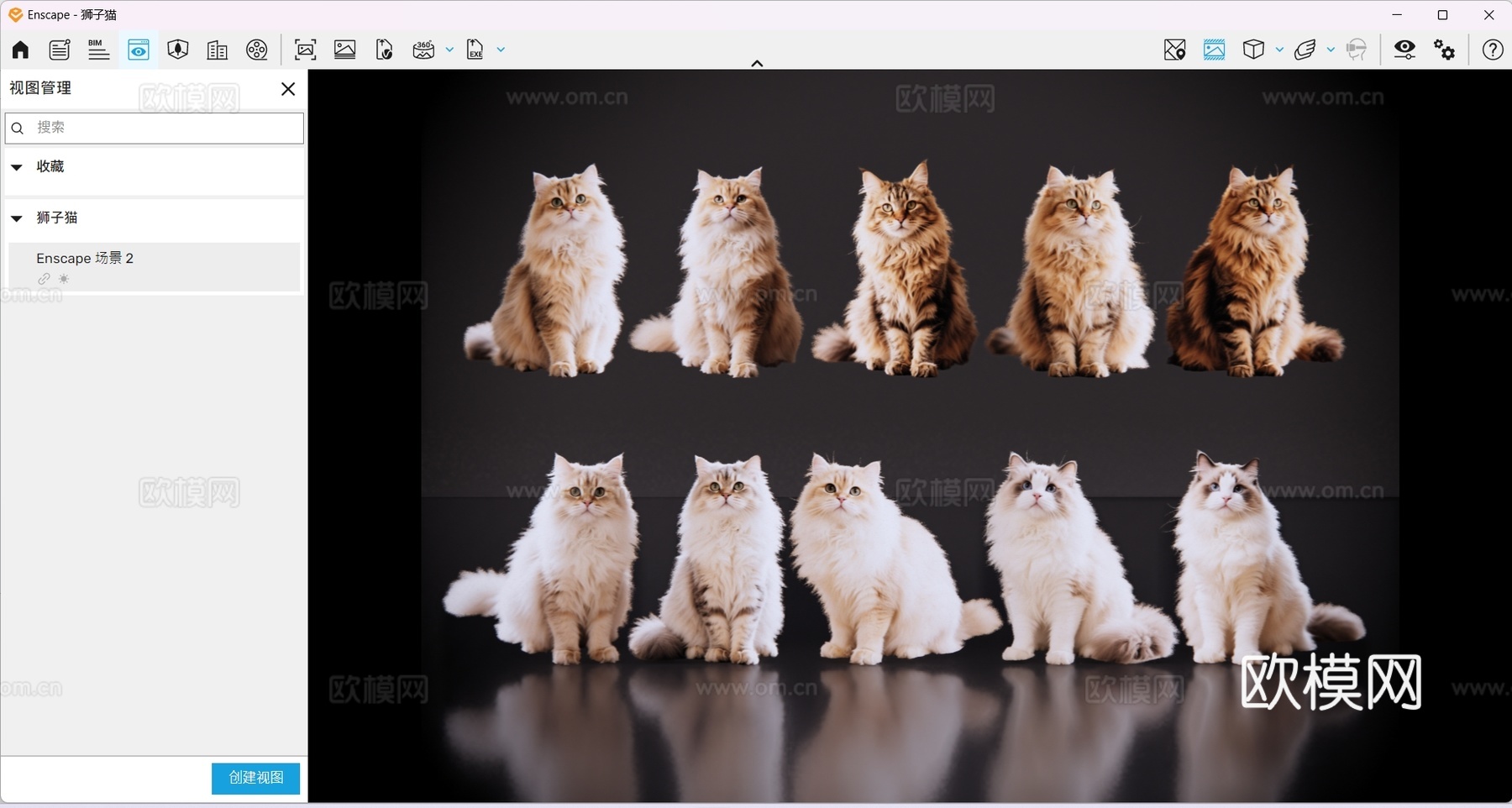The image size is (1512, 808).
Task: Minimize the Enscape window
Action: point(1397,14)
